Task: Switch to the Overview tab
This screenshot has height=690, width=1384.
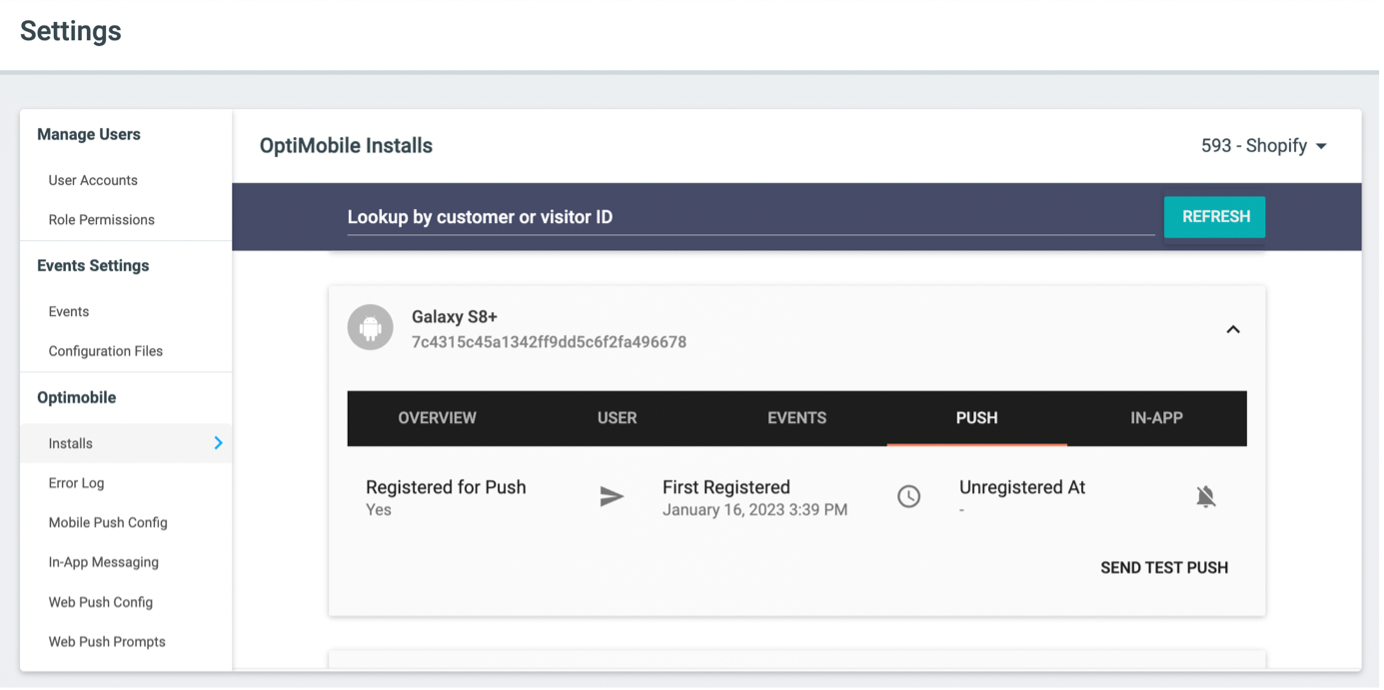Action: click(x=437, y=418)
